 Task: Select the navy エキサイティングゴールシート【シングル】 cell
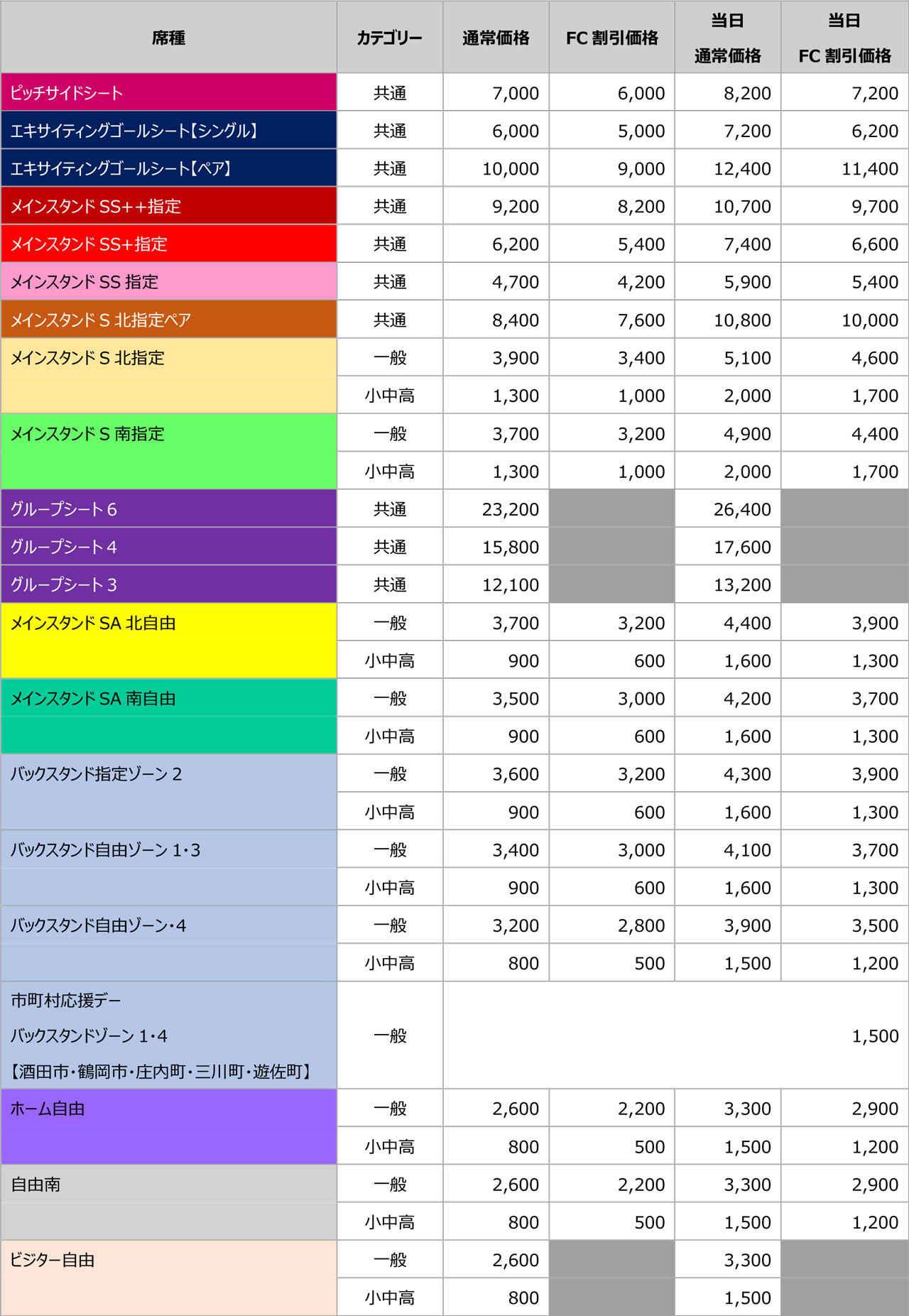point(168,131)
